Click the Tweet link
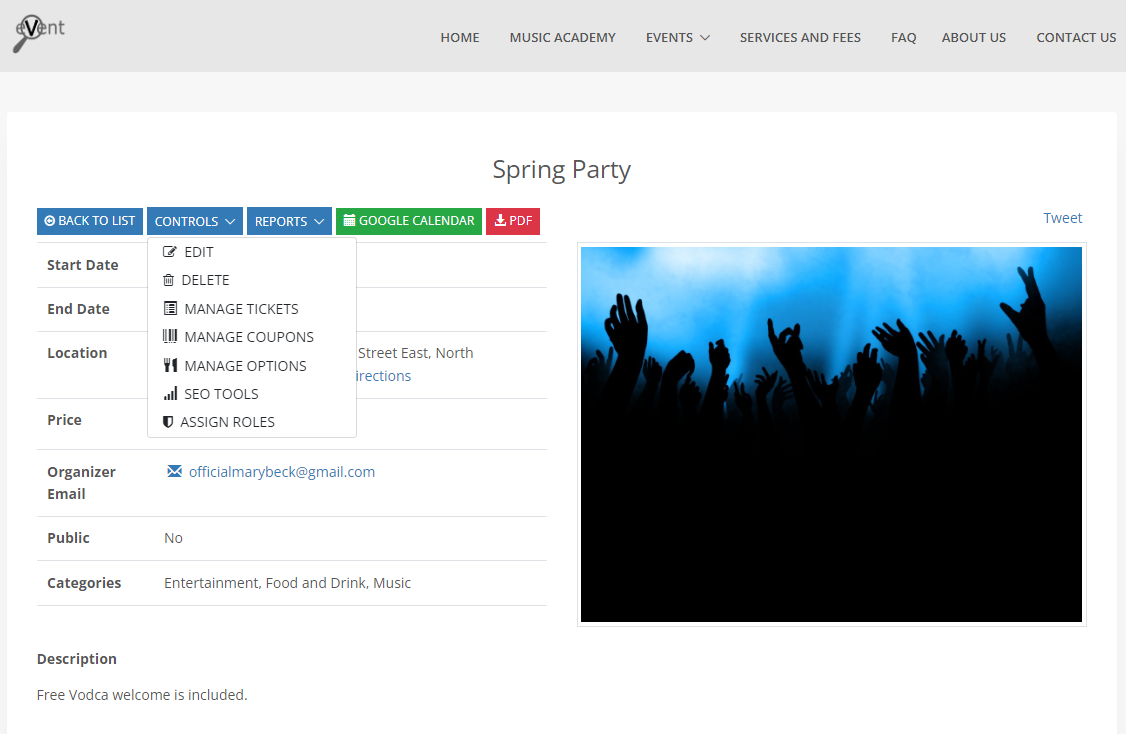Image resolution: width=1126 pixels, height=734 pixels. [1062, 218]
